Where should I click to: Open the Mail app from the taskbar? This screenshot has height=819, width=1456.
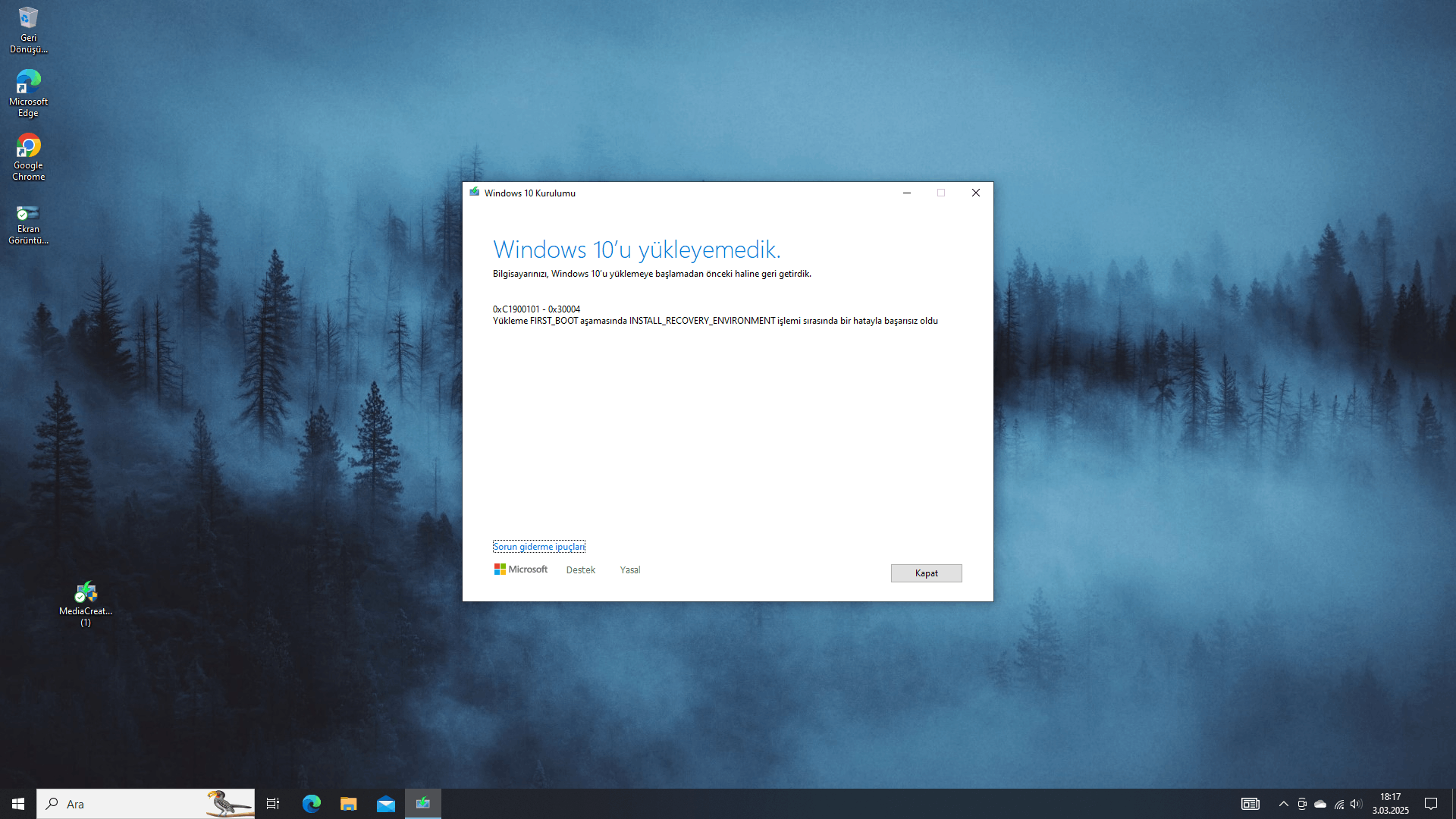click(x=386, y=804)
